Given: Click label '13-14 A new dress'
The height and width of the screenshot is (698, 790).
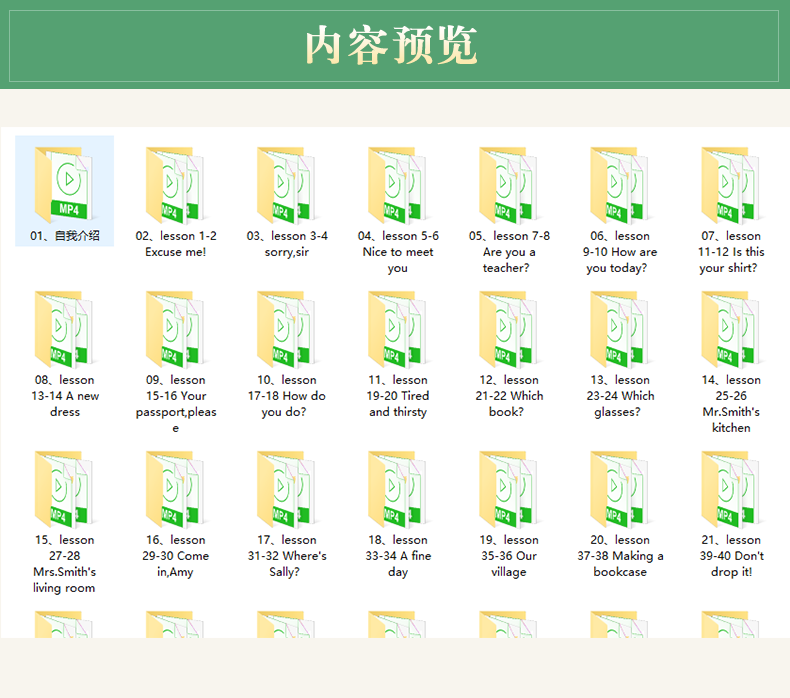Looking at the screenshot, I should pos(65,396).
